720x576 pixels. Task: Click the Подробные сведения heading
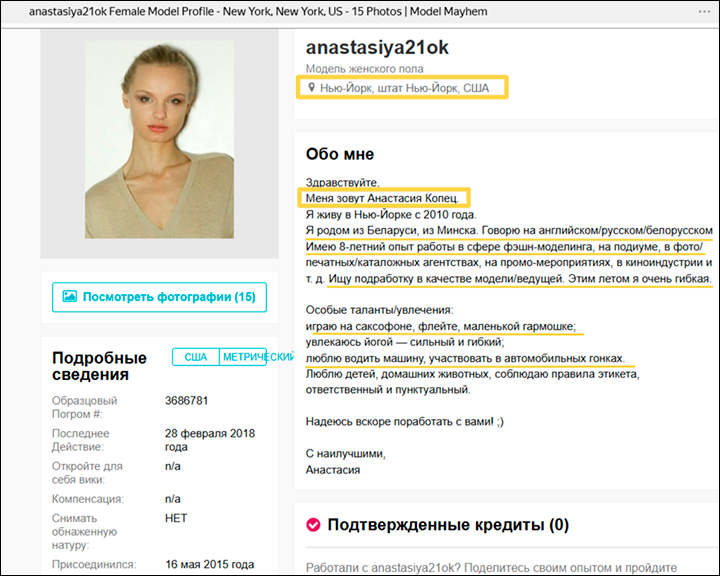coord(99,366)
